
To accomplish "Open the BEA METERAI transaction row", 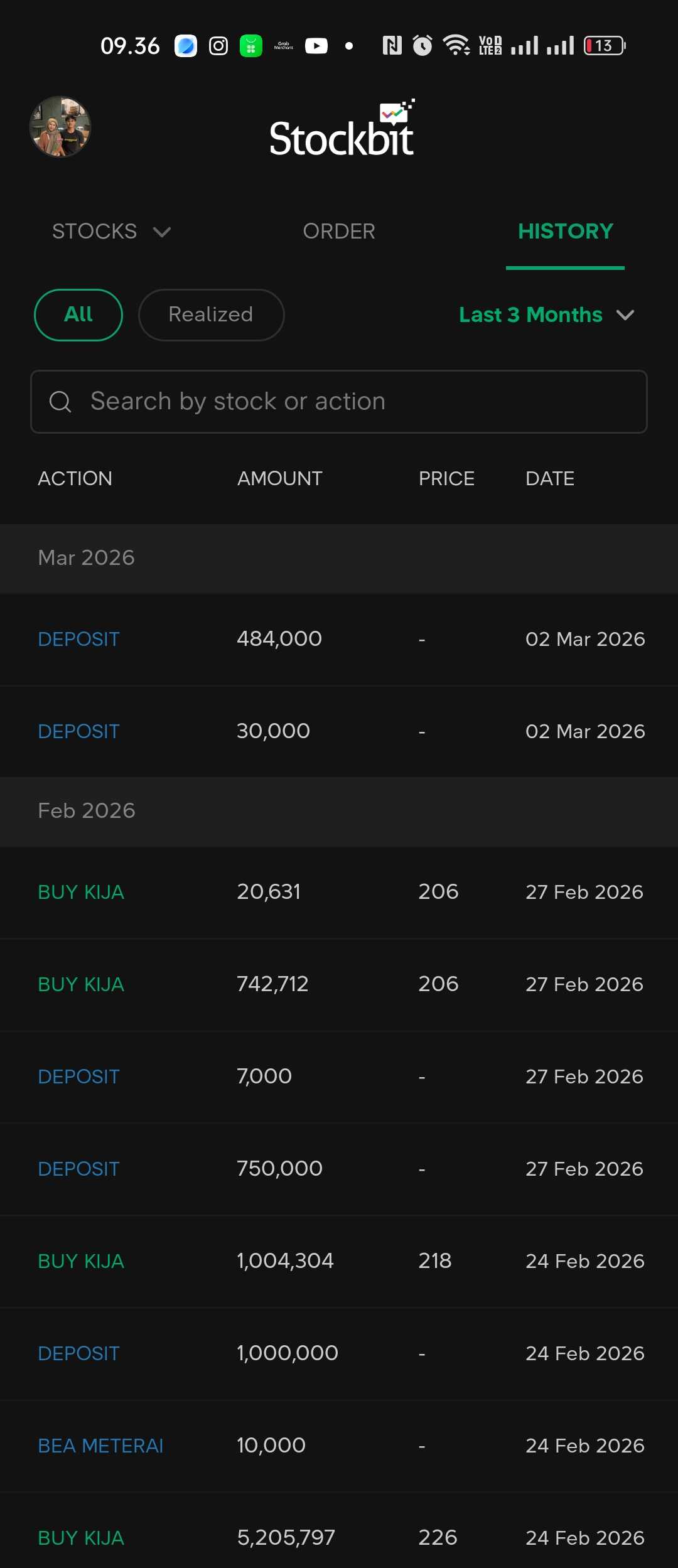I will [339, 1446].
